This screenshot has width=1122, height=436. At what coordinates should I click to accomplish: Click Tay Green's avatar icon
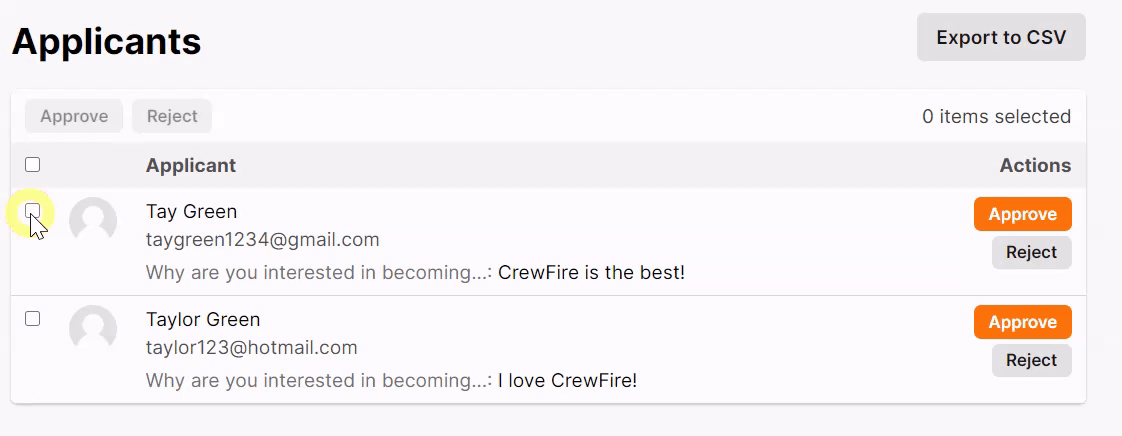[93, 221]
